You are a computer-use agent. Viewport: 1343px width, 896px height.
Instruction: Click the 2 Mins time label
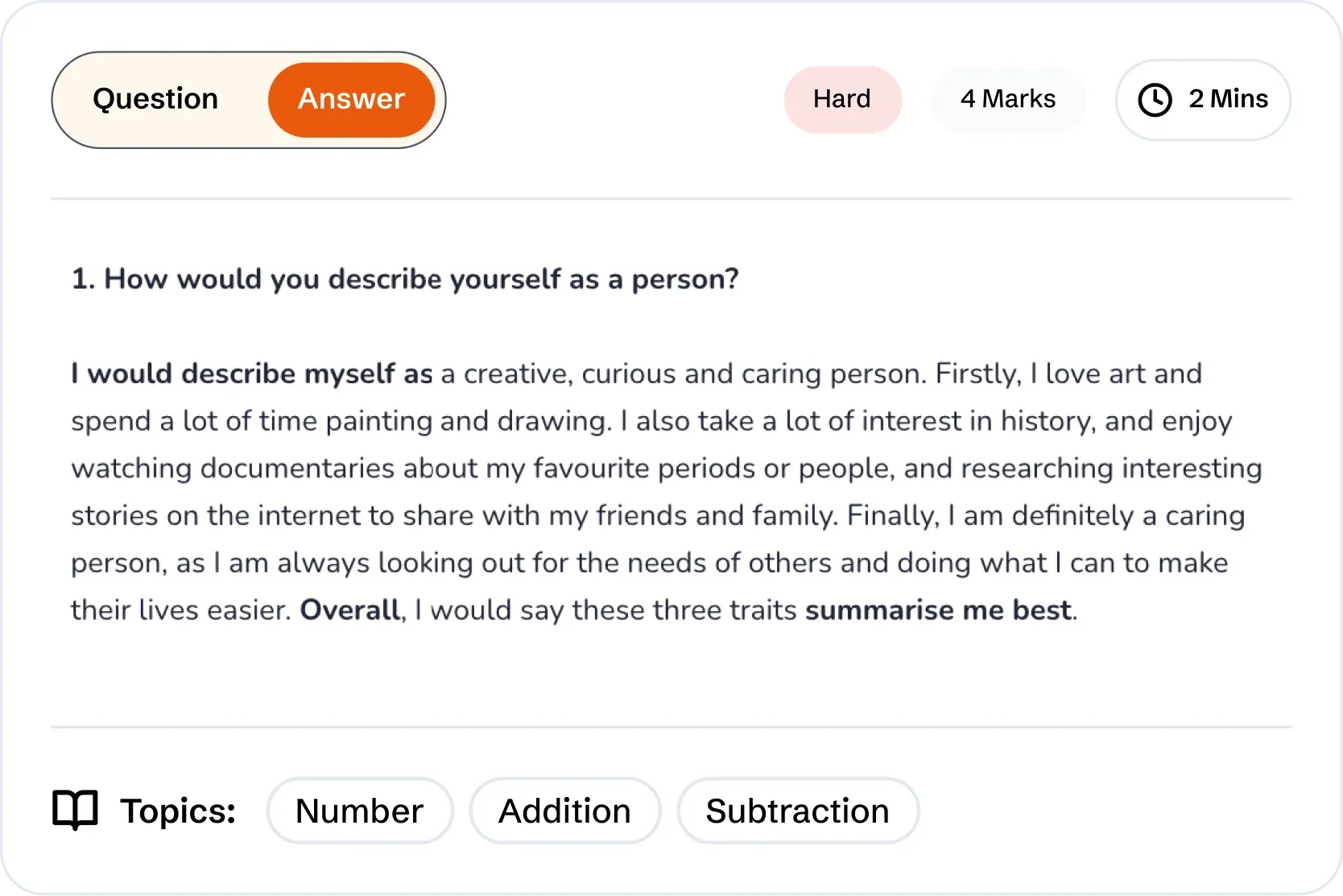(1228, 99)
